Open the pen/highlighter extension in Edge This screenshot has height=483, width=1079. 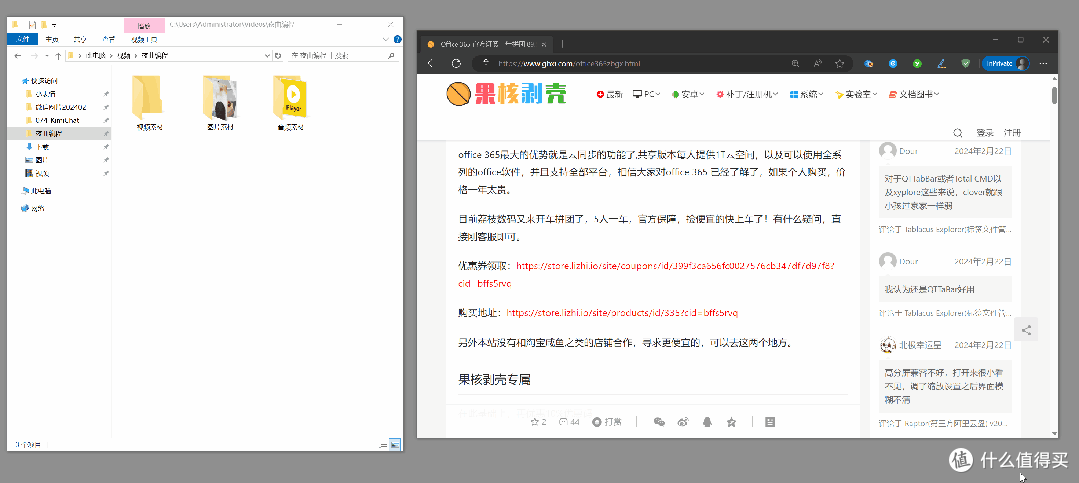(x=941, y=63)
